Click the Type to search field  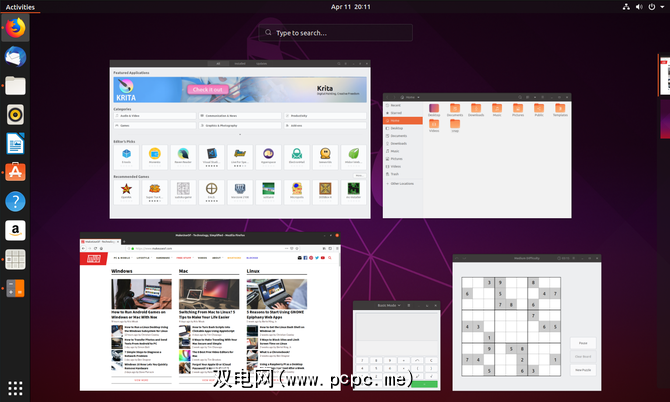pyautogui.click(x=335, y=33)
